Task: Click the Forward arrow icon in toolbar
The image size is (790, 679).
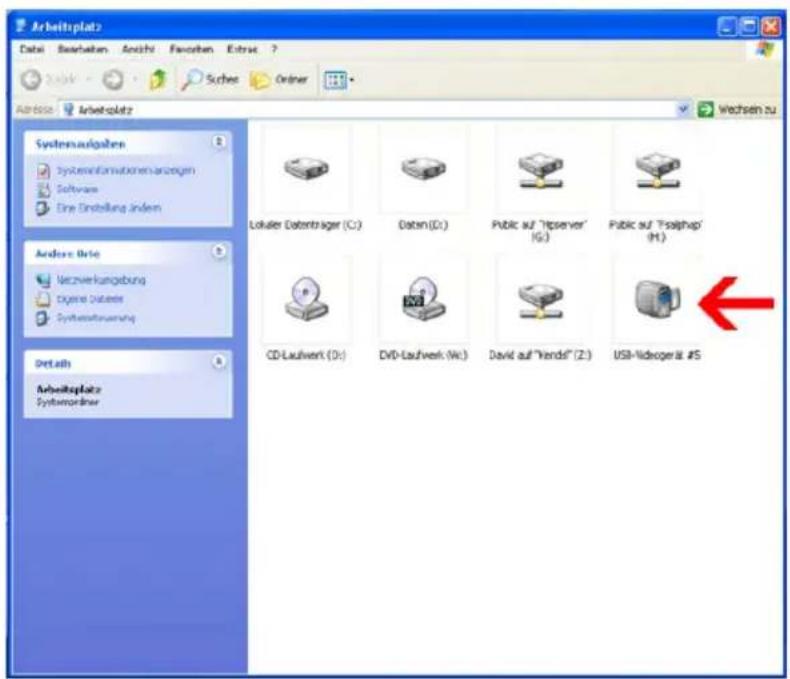Action: [x=113, y=80]
